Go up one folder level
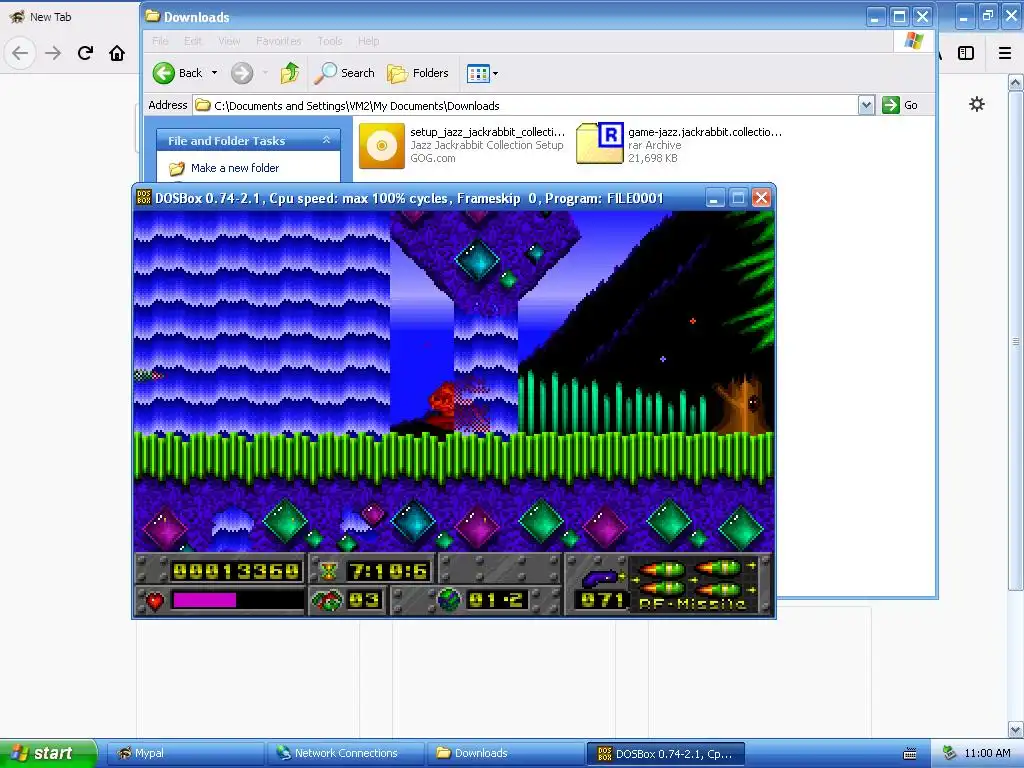This screenshot has width=1024, height=768. [x=289, y=73]
